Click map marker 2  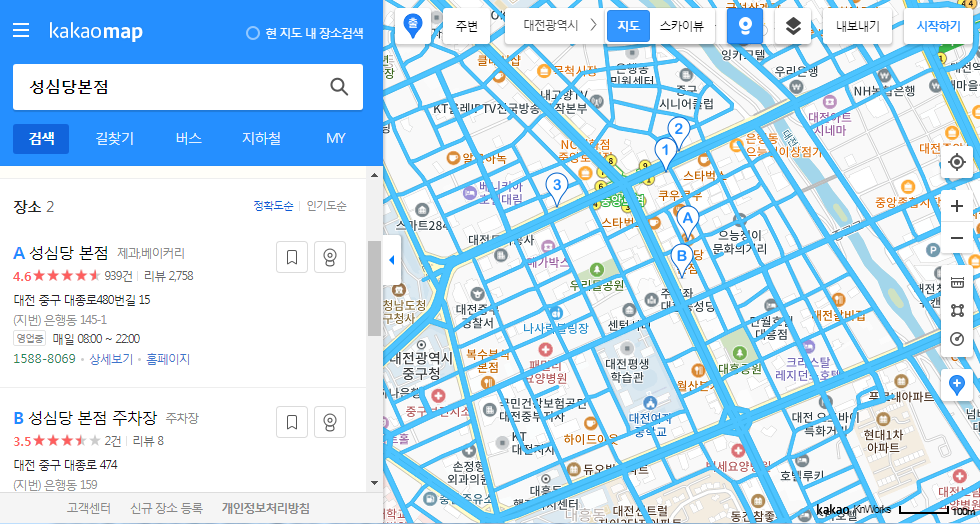point(678,133)
